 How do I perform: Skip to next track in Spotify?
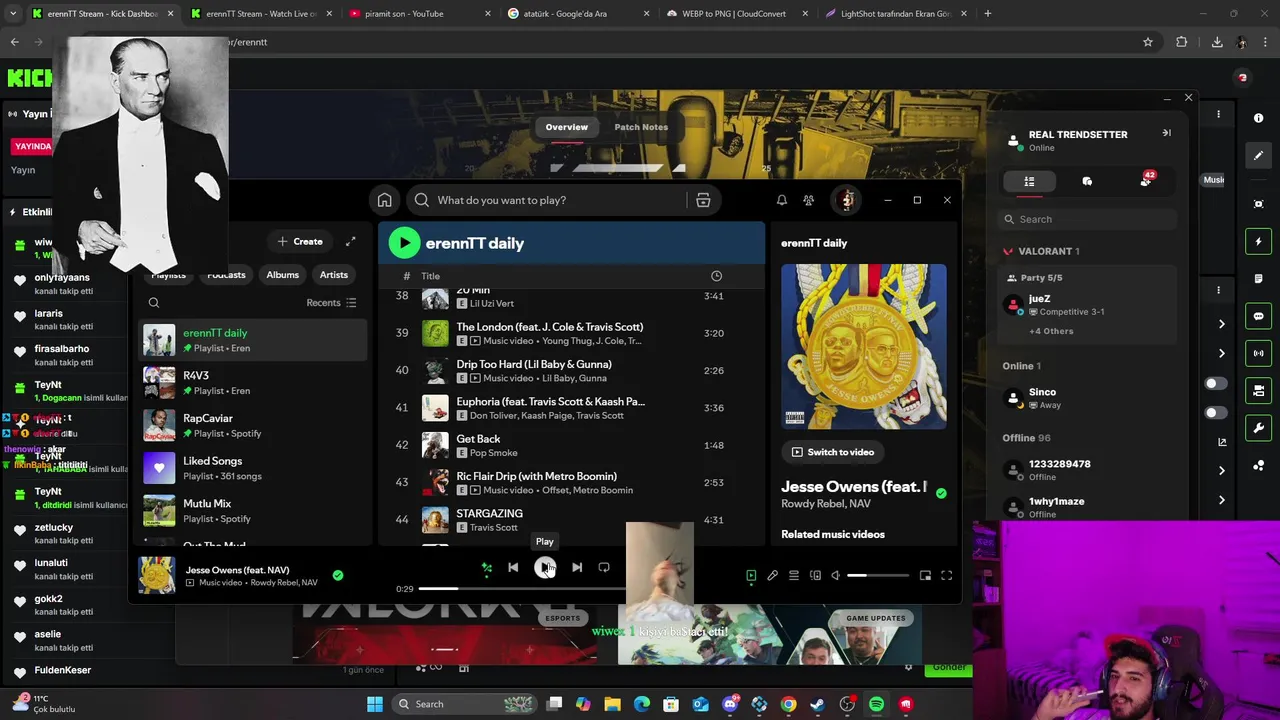[x=577, y=567]
